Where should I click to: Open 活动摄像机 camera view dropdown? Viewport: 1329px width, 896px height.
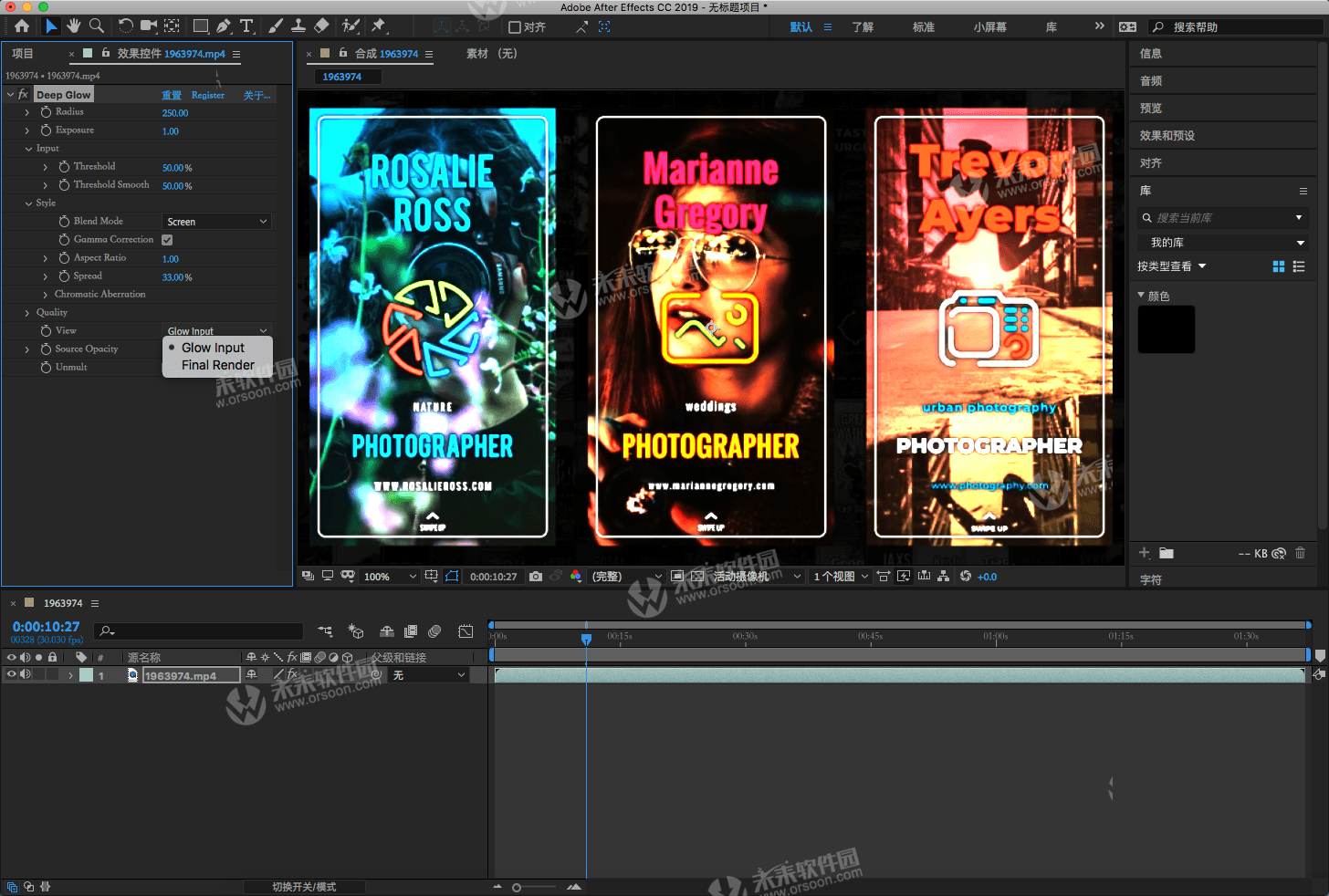[x=757, y=577]
